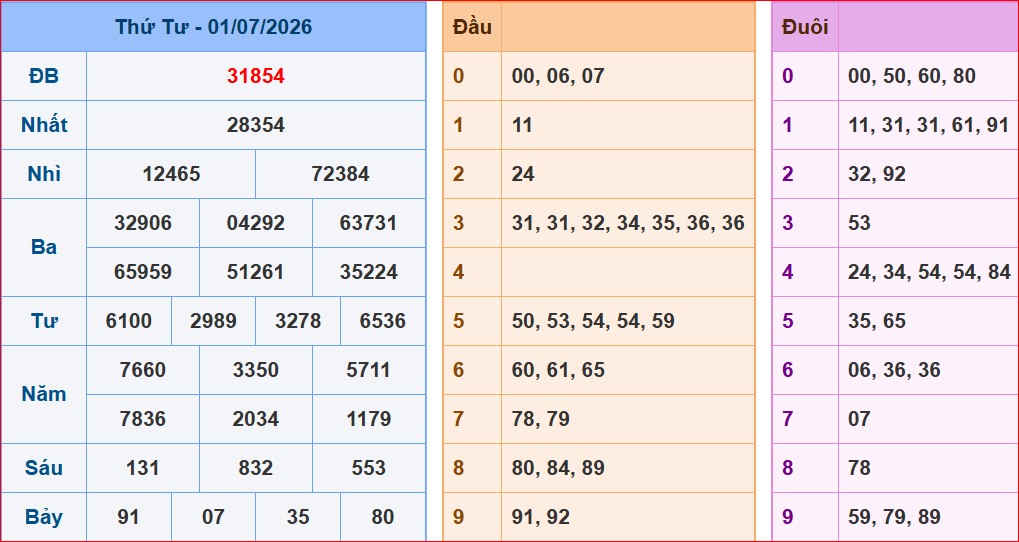The image size is (1019, 542).
Task: Click the Đuôi column header
Action: click(x=805, y=27)
